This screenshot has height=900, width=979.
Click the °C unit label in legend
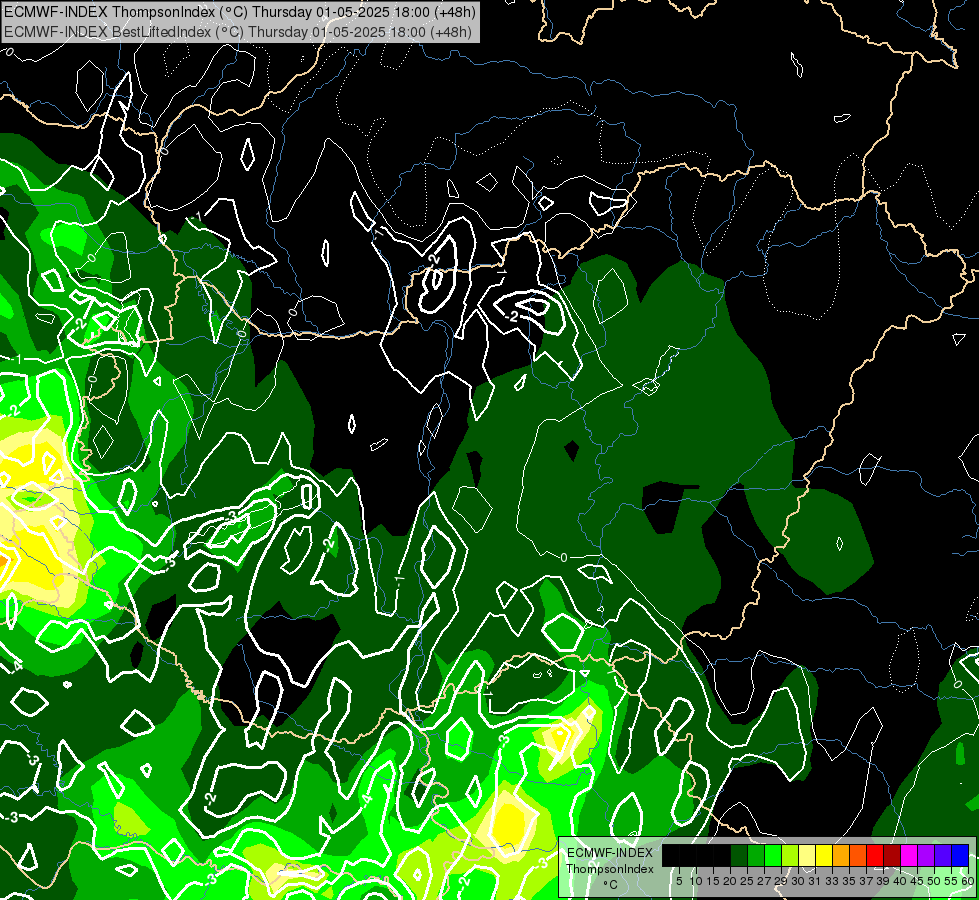[611, 885]
